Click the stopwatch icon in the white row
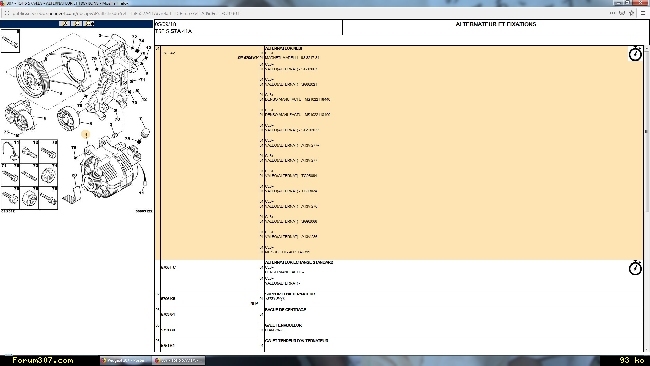This screenshot has width=650, height=366. (635, 268)
